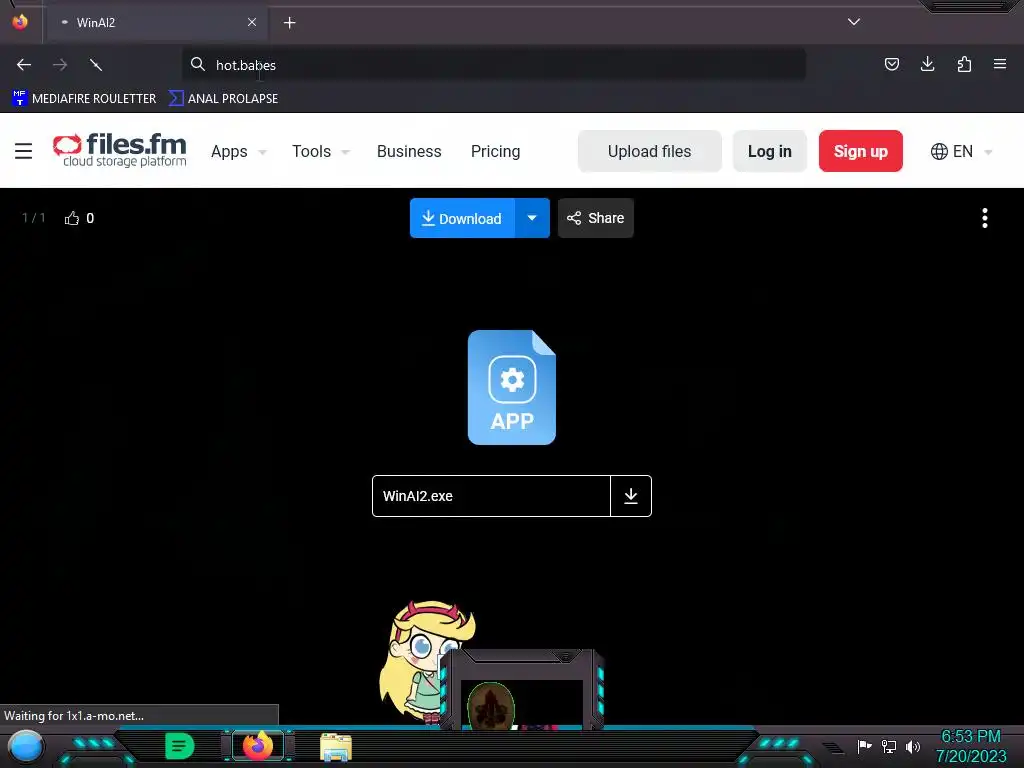Click the Firefox taskbar icon
Image resolution: width=1024 pixels, height=768 pixels.
(258, 746)
